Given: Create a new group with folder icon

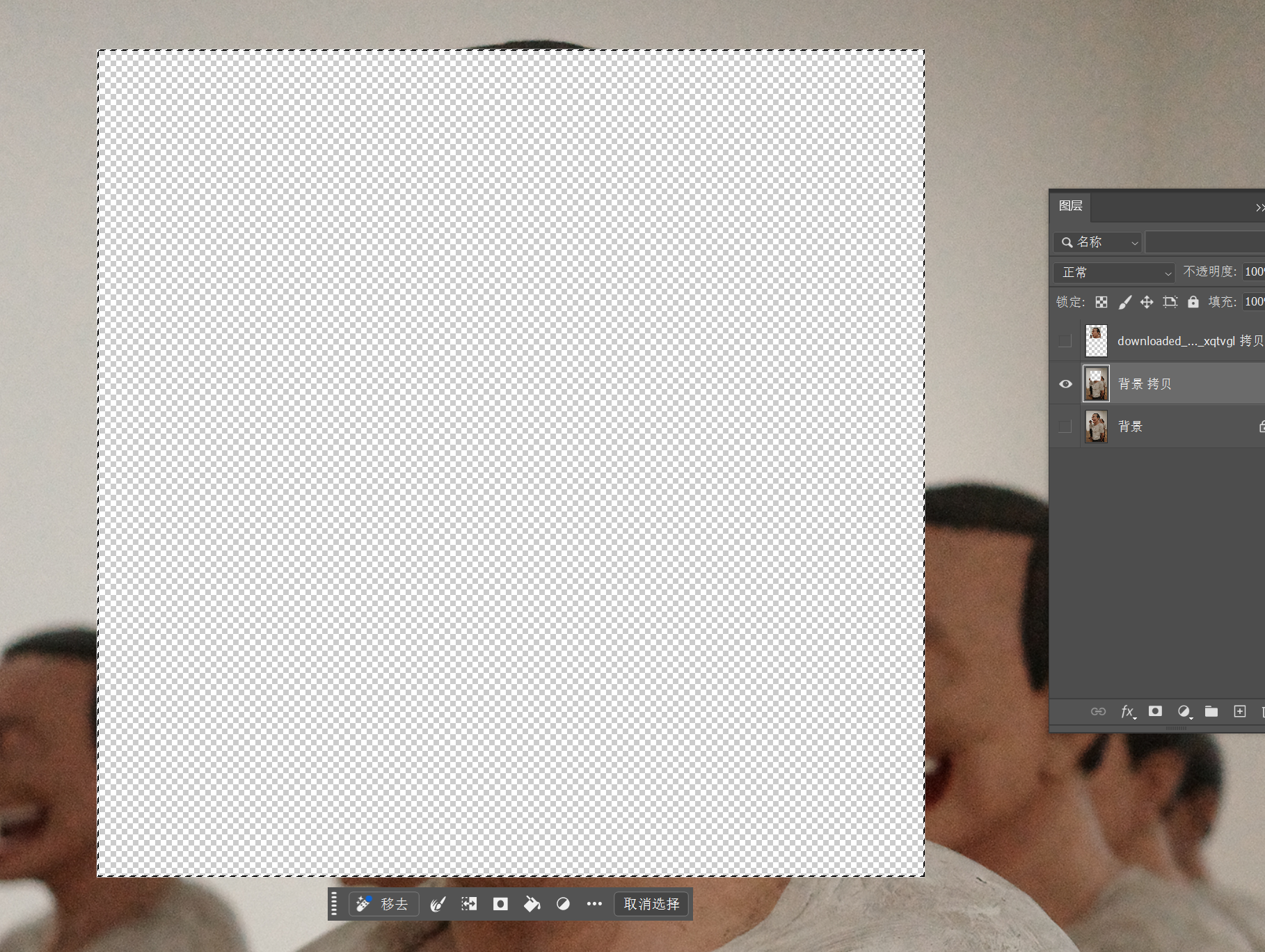Looking at the screenshot, I should (x=1211, y=711).
